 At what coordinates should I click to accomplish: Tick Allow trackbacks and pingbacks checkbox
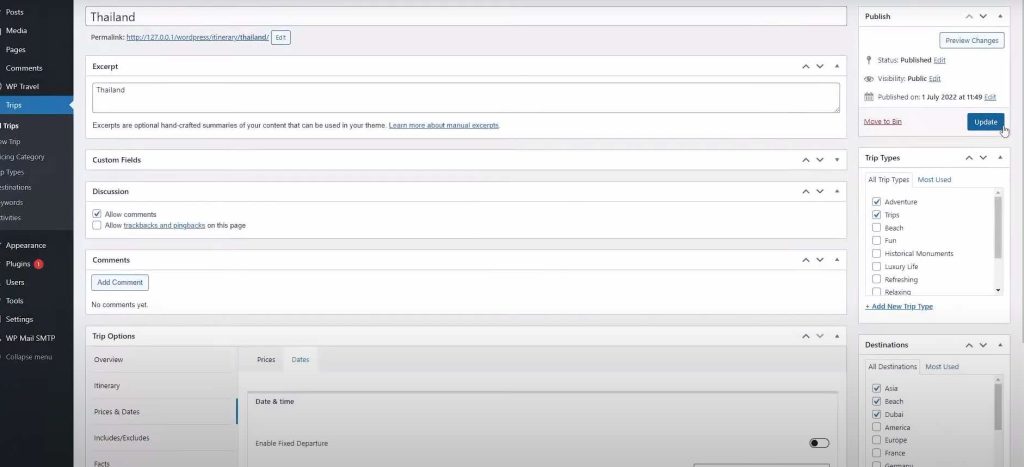click(x=97, y=225)
